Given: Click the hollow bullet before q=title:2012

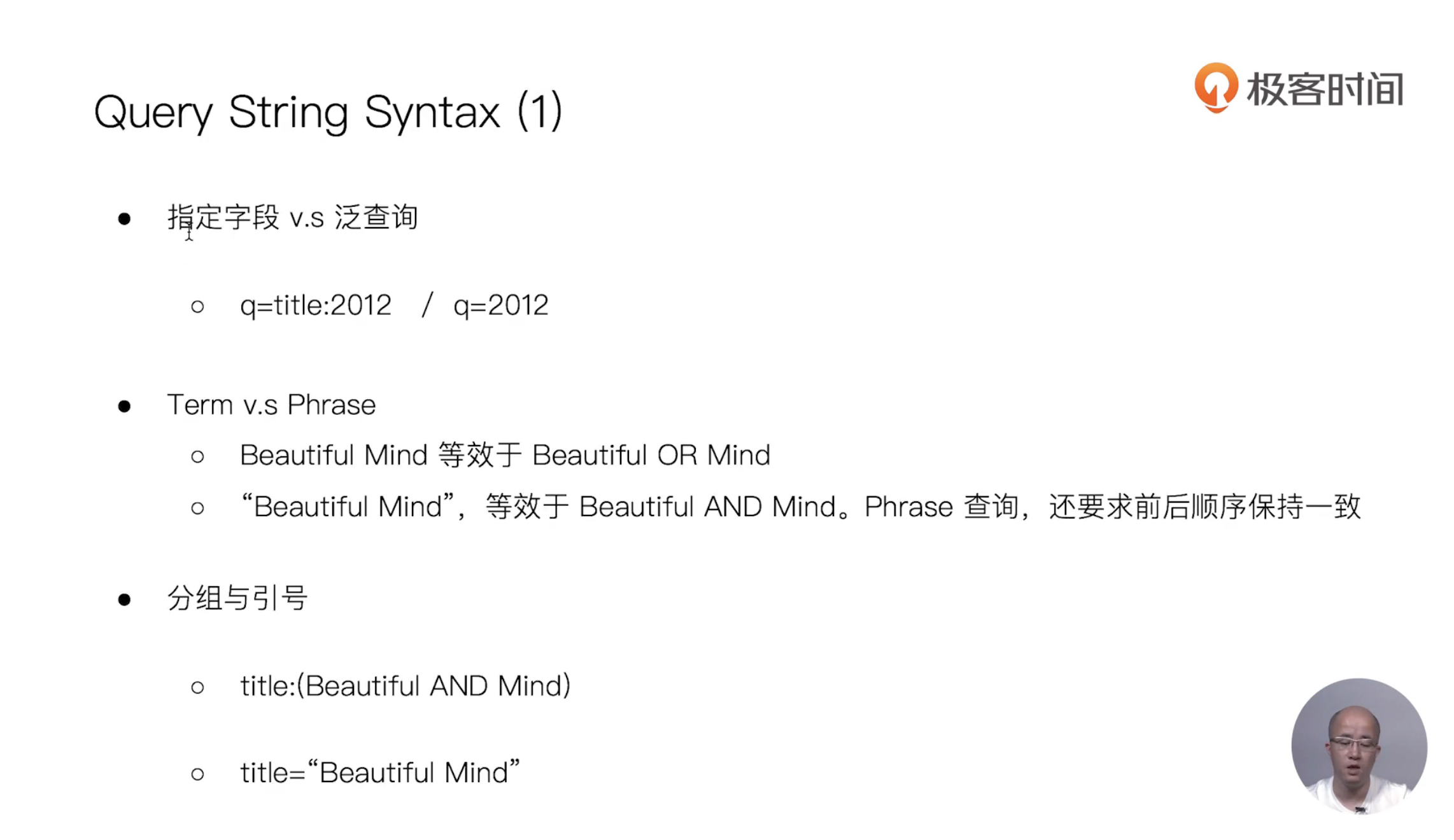Looking at the screenshot, I should [x=197, y=307].
